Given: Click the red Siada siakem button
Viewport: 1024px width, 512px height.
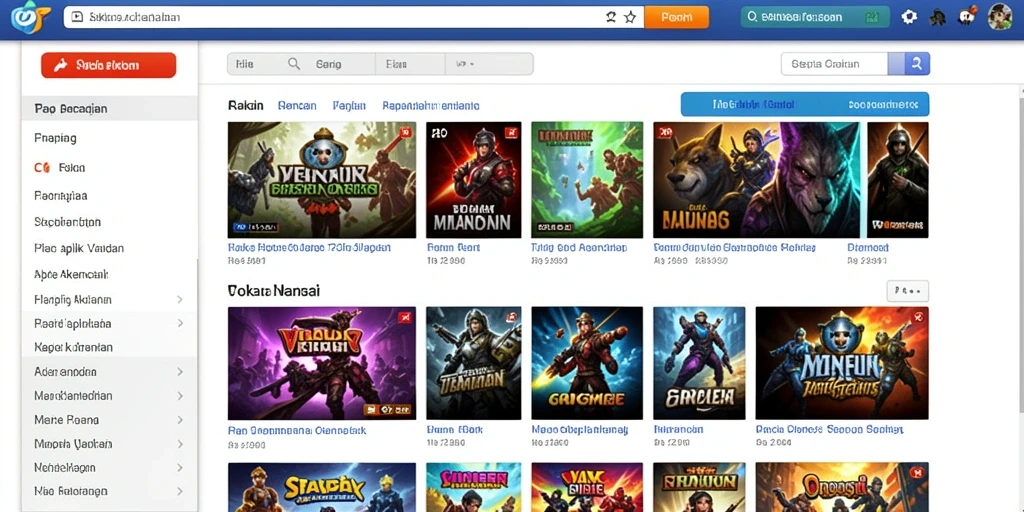Looking at the screenshot, I should [108, 65].
